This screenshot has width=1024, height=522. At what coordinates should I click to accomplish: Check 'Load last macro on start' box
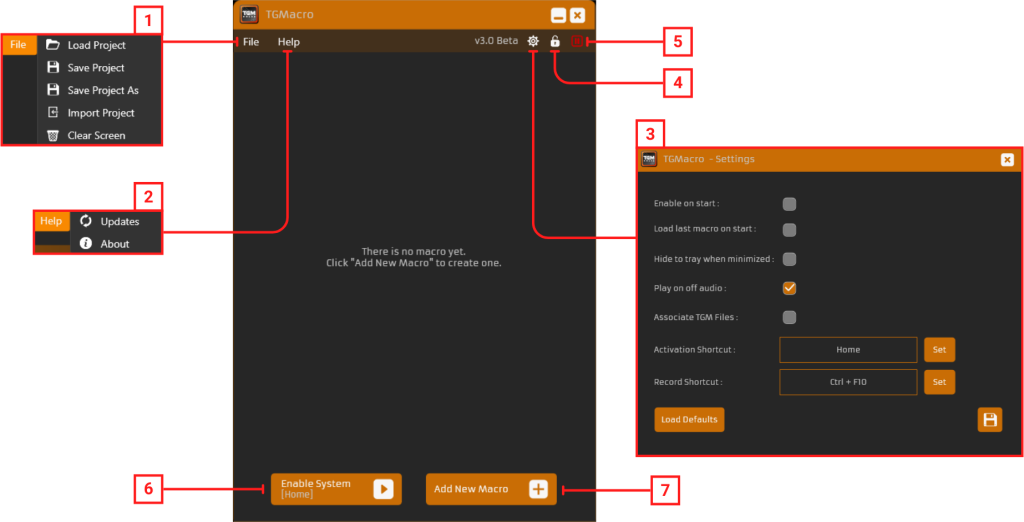[789, 230]
